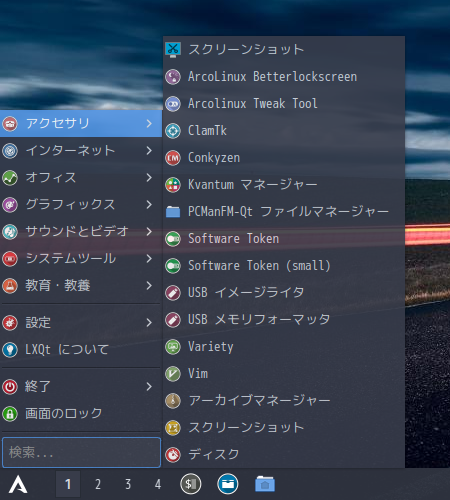The image size is (450, 500).
Task: Click the Software Token (small) icon
Action: (x=173, y=266)
